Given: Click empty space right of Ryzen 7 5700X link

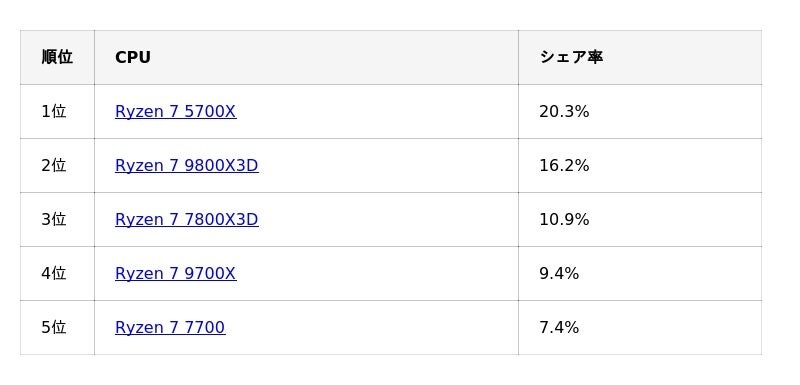Looking at the screenshot, I should (x=378, y=111).
